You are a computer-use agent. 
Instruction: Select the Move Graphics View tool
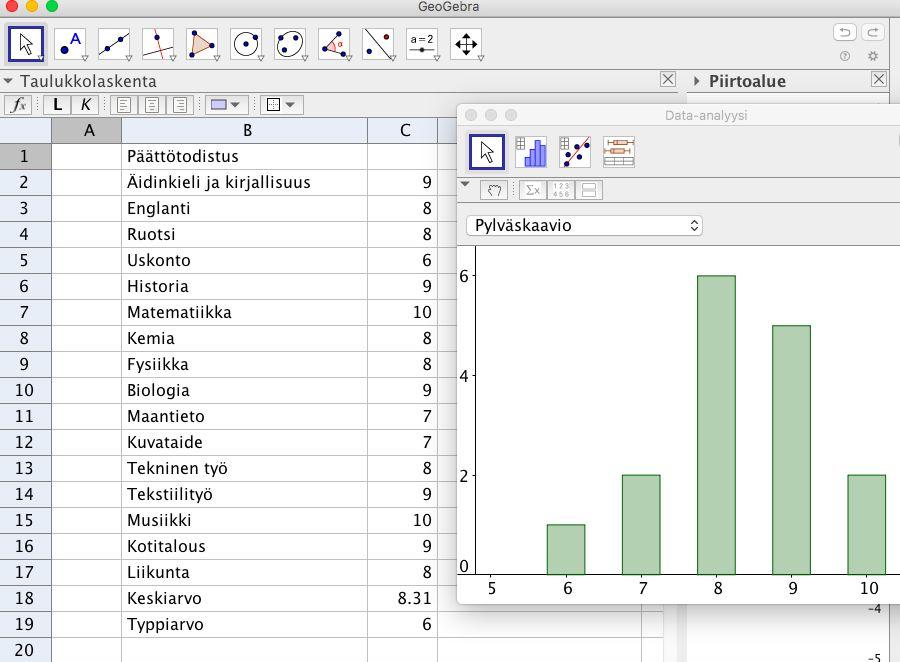coord(466,44)
